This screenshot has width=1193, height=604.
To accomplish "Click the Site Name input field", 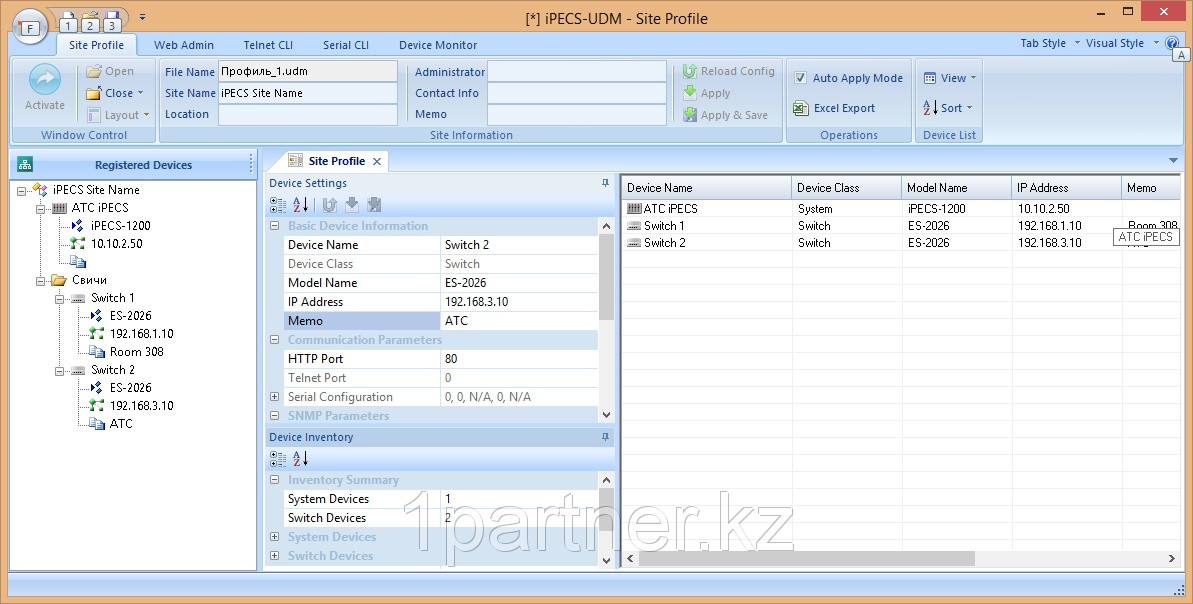I will [x=307, y=93].
